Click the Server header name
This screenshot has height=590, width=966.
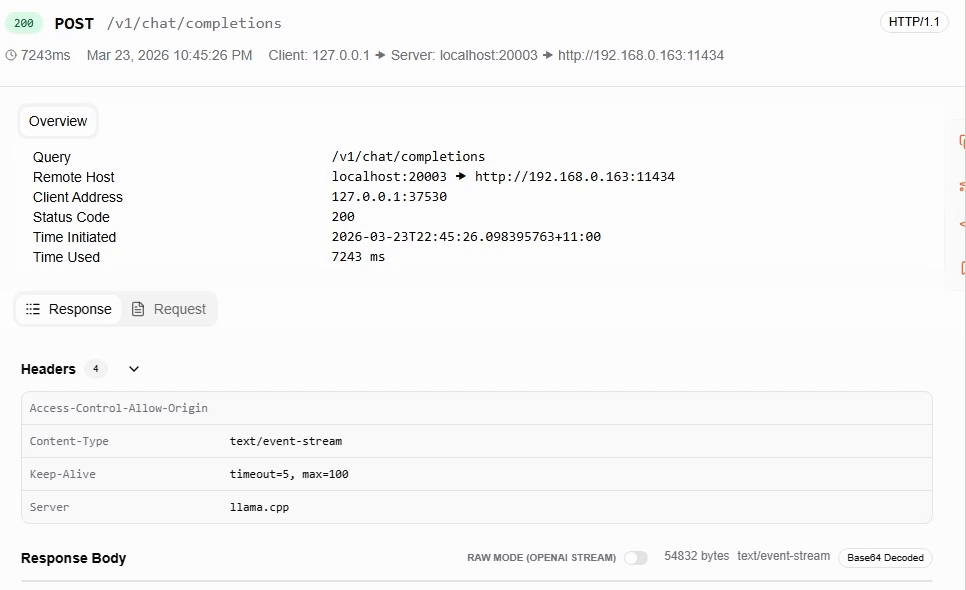[x=49, y=507]
